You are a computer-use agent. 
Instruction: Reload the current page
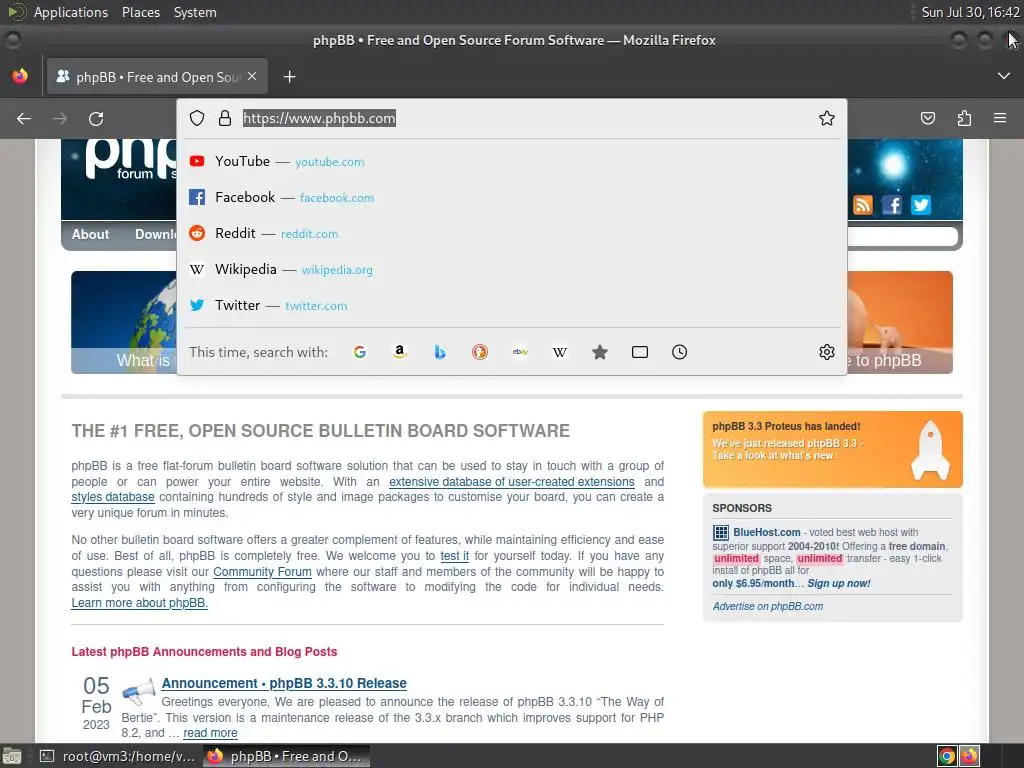click(96, 118)
